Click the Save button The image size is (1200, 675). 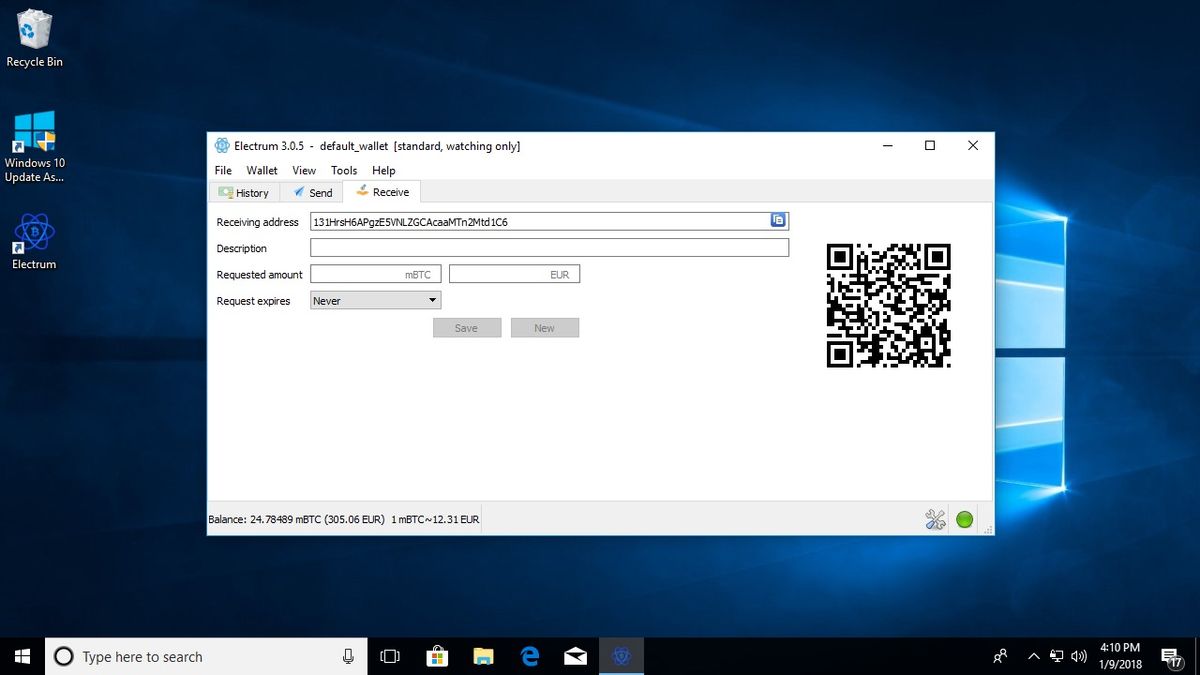[466, 327]
